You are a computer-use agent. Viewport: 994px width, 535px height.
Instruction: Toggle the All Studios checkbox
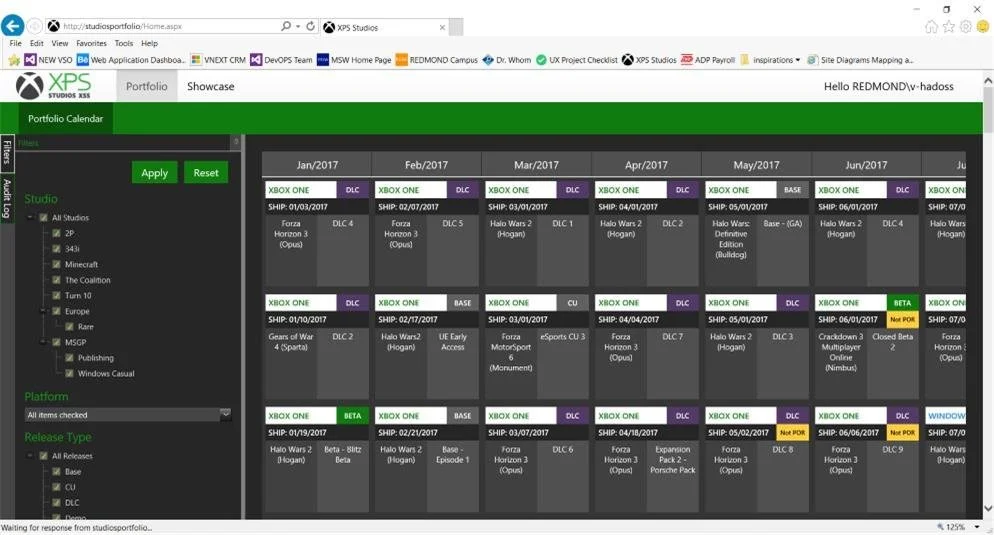[44, 217]
